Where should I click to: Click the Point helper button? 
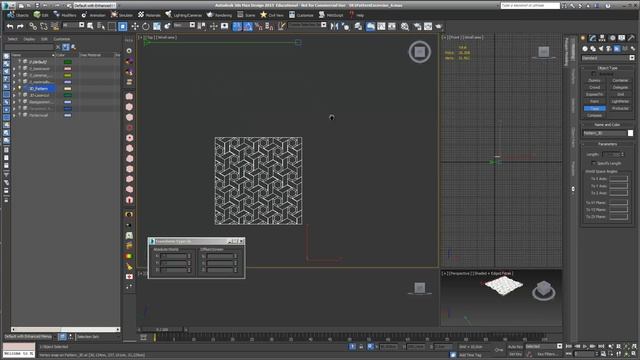(x=594, y=101)
